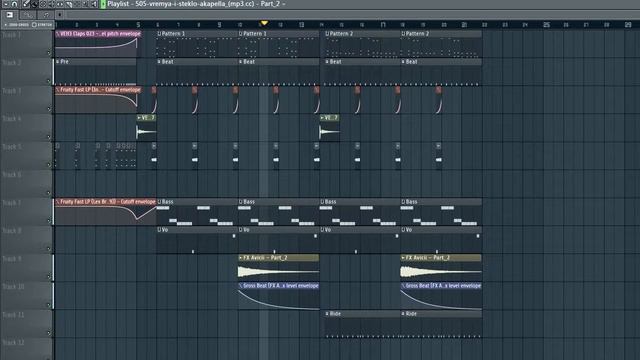The width and height of the screenshot is (640, 360).
Task: Toggle the Stretch option
Action: (42, 24)
